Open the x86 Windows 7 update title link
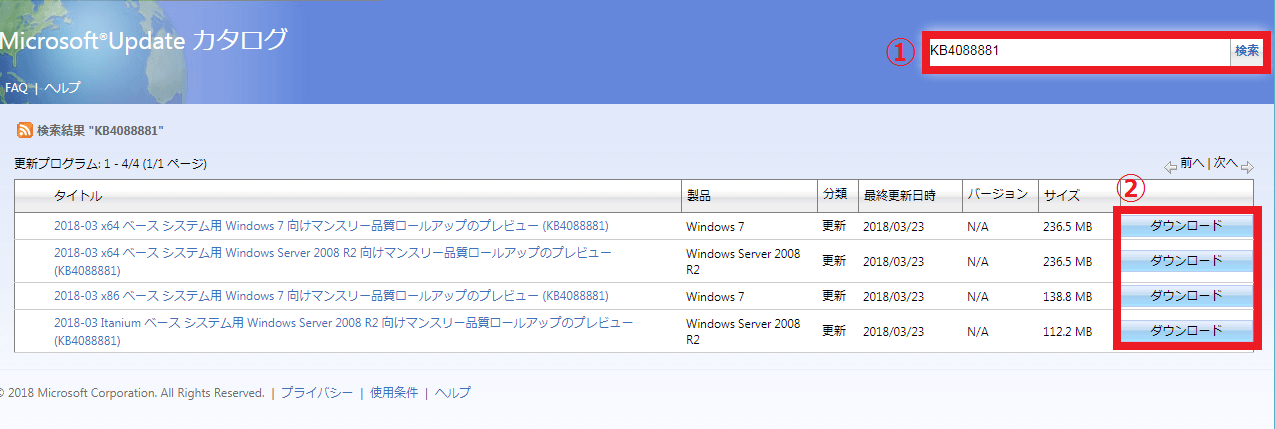1275x429 pixels. pyautogui.click(x=331, y=296)
